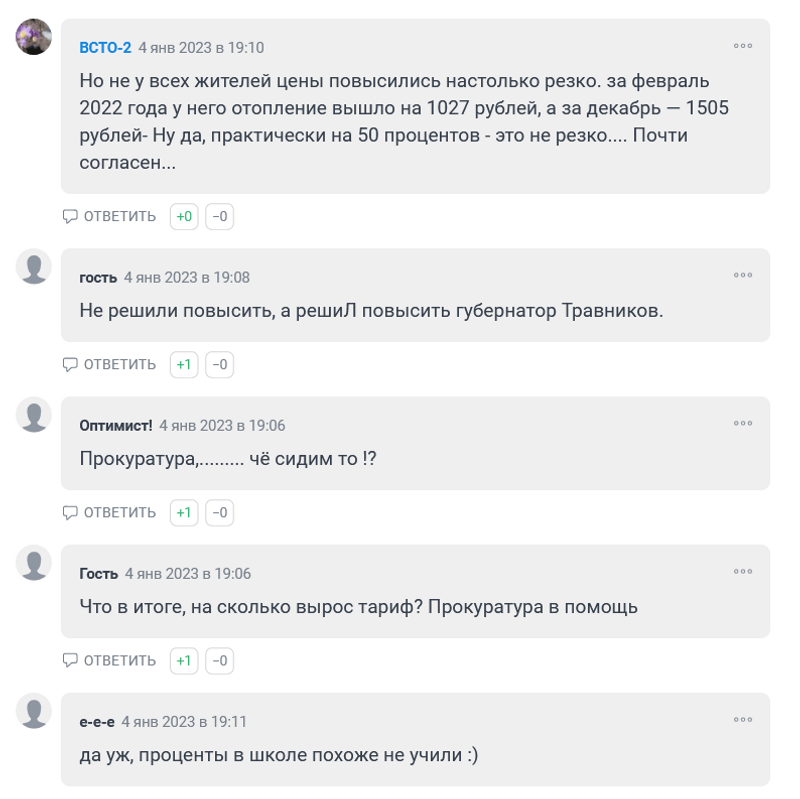Click the avatar icon of user е-е-е
The height and width of the screenshot is (799, 800).
click(x=34, y=711)
